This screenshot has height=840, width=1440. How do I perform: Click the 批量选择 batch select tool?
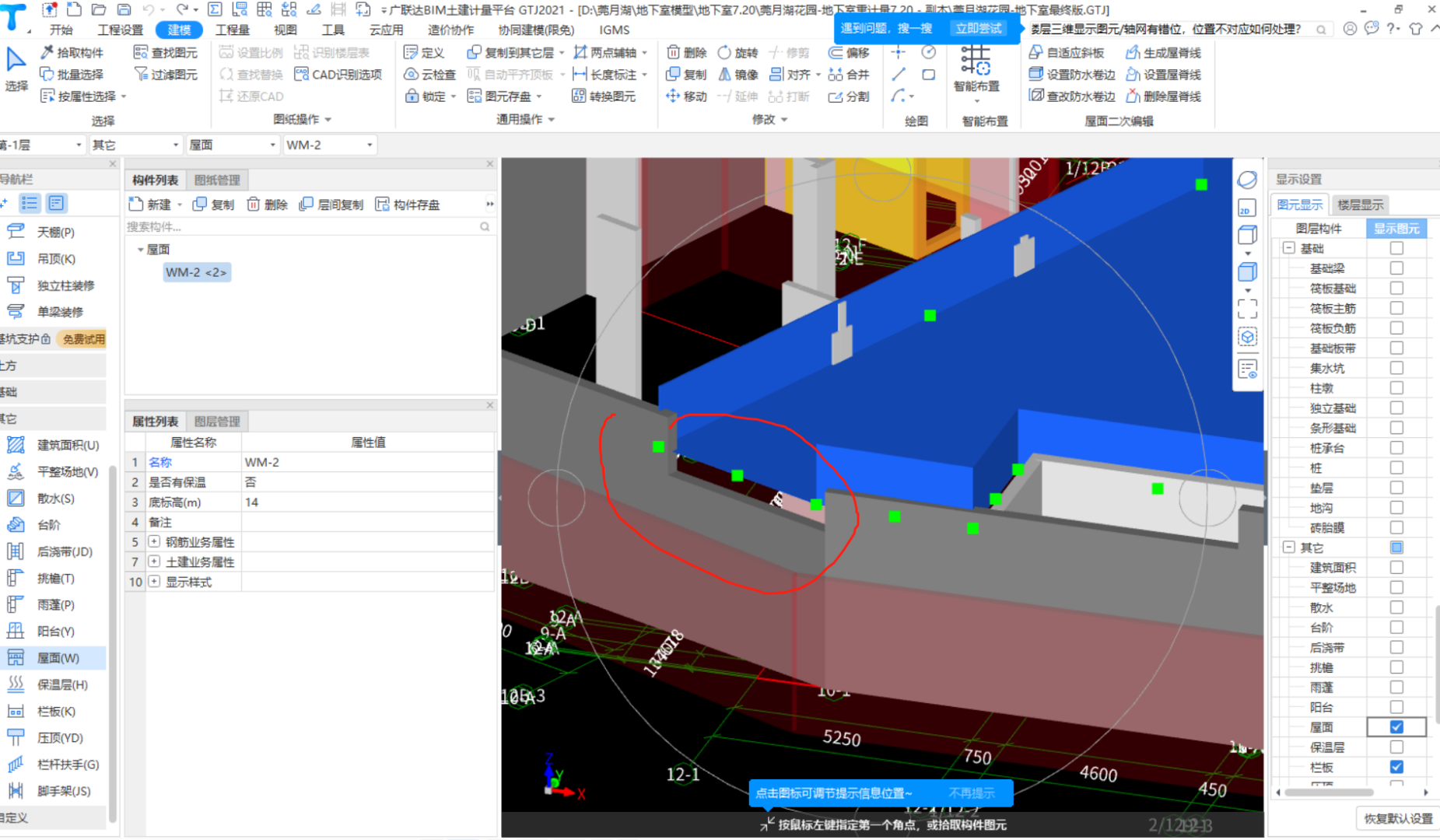[72, 74]
